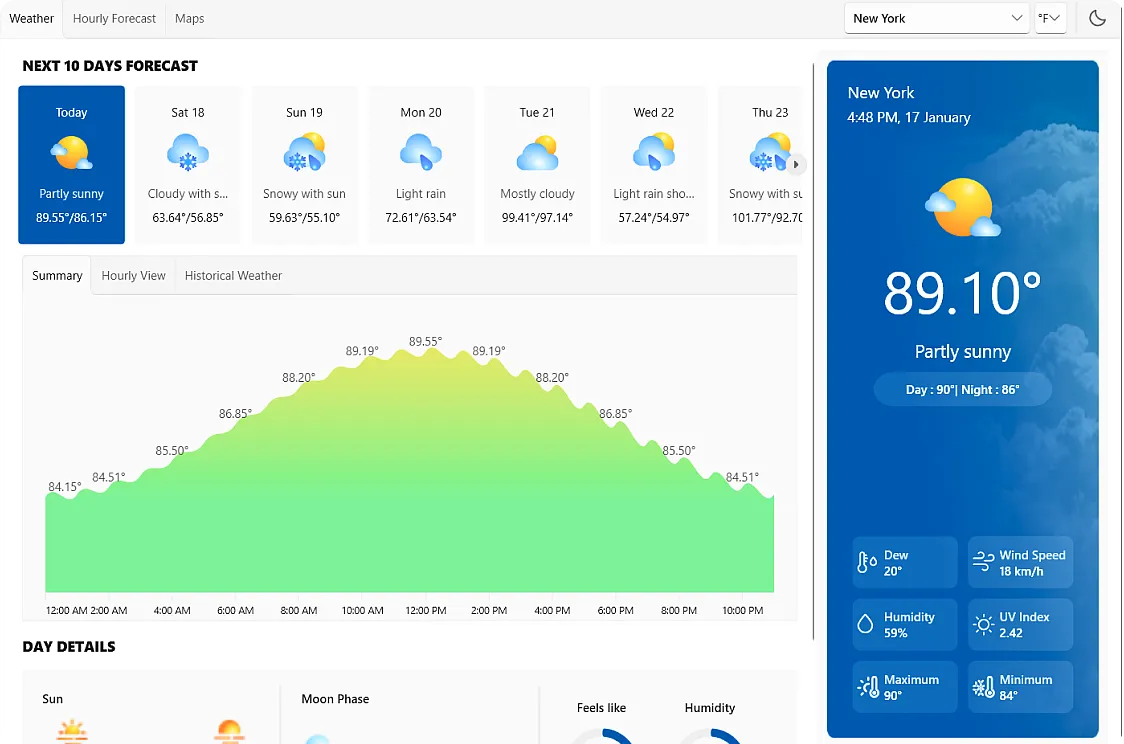Viewport: 1124px width, 744px height.
Task: Select the Wed 22 forecast card
Action: click(653, 164)
